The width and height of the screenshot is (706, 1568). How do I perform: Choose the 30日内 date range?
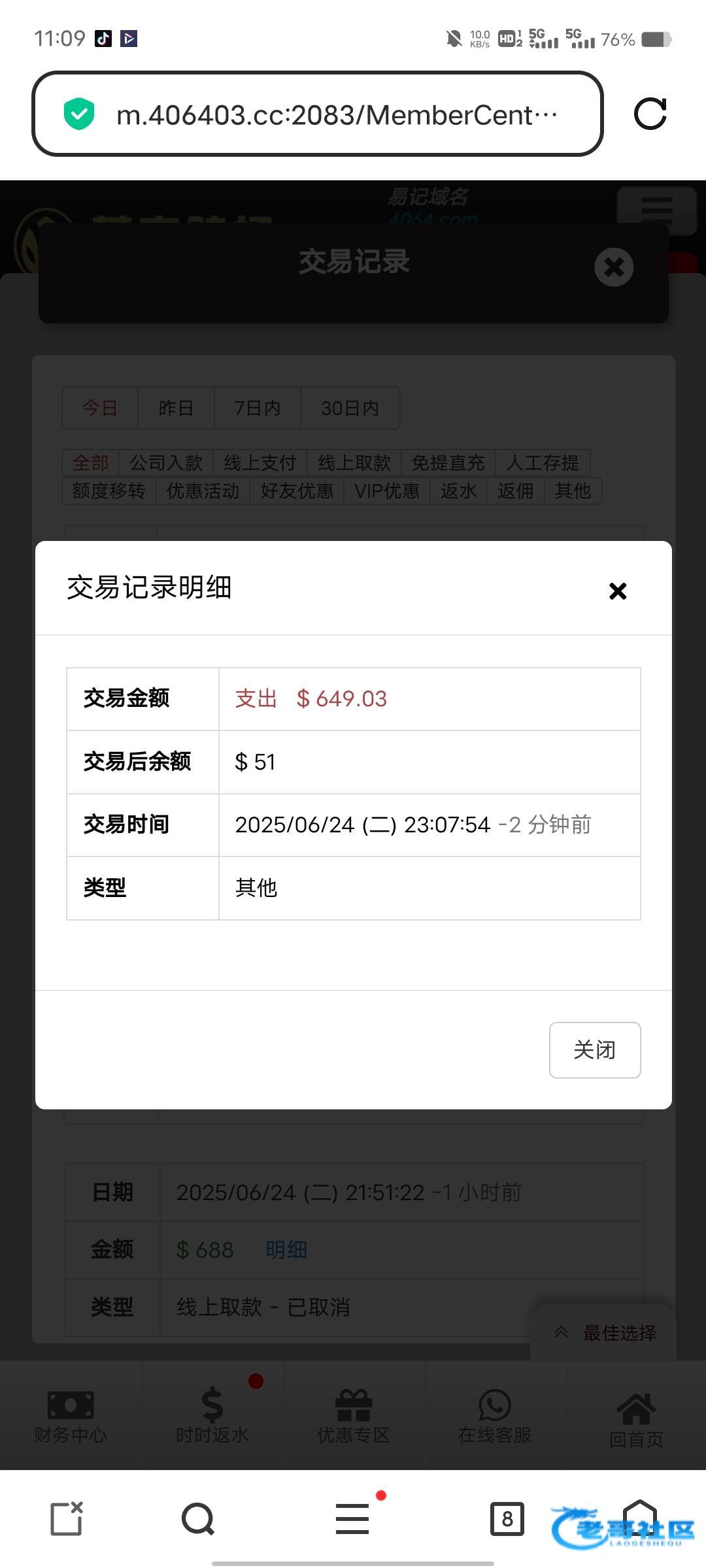point(350,408)
